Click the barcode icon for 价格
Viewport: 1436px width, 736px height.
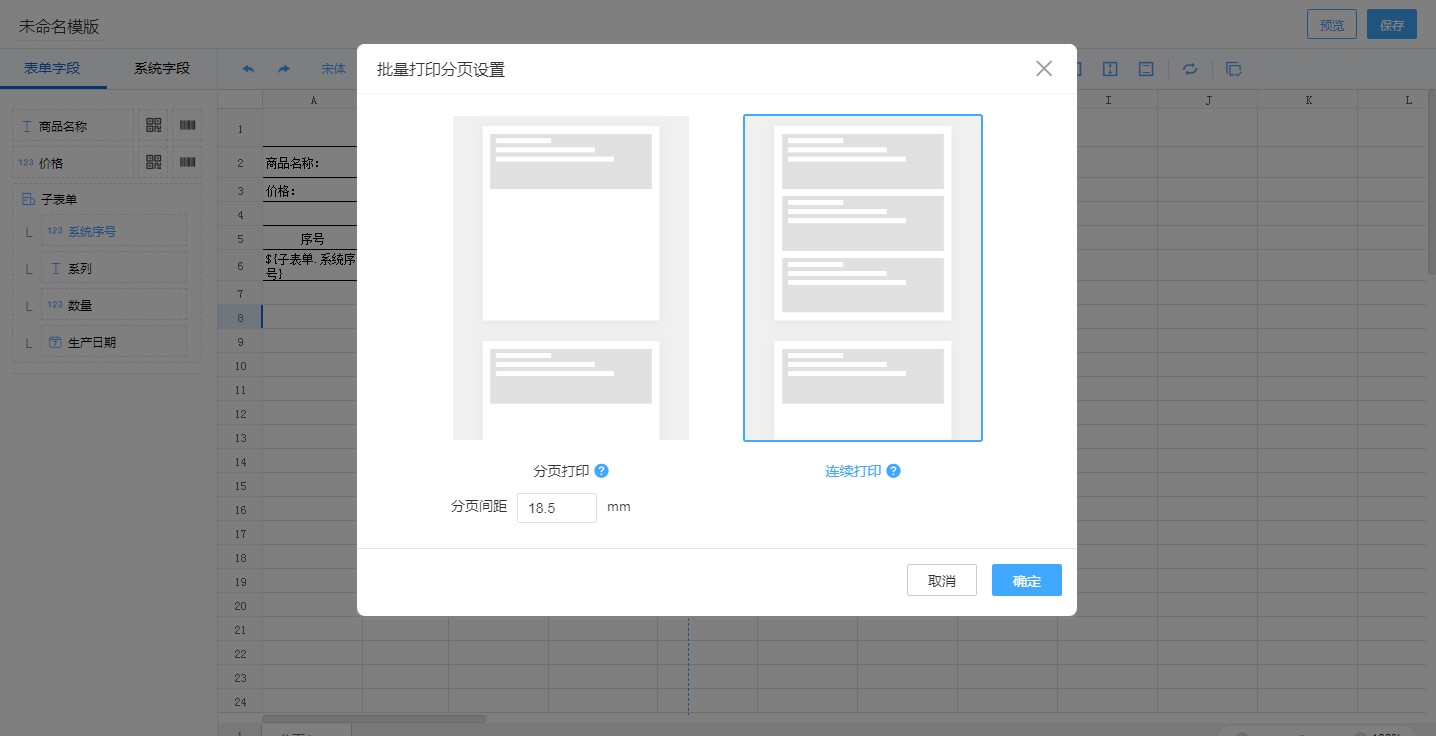point(187,163)
